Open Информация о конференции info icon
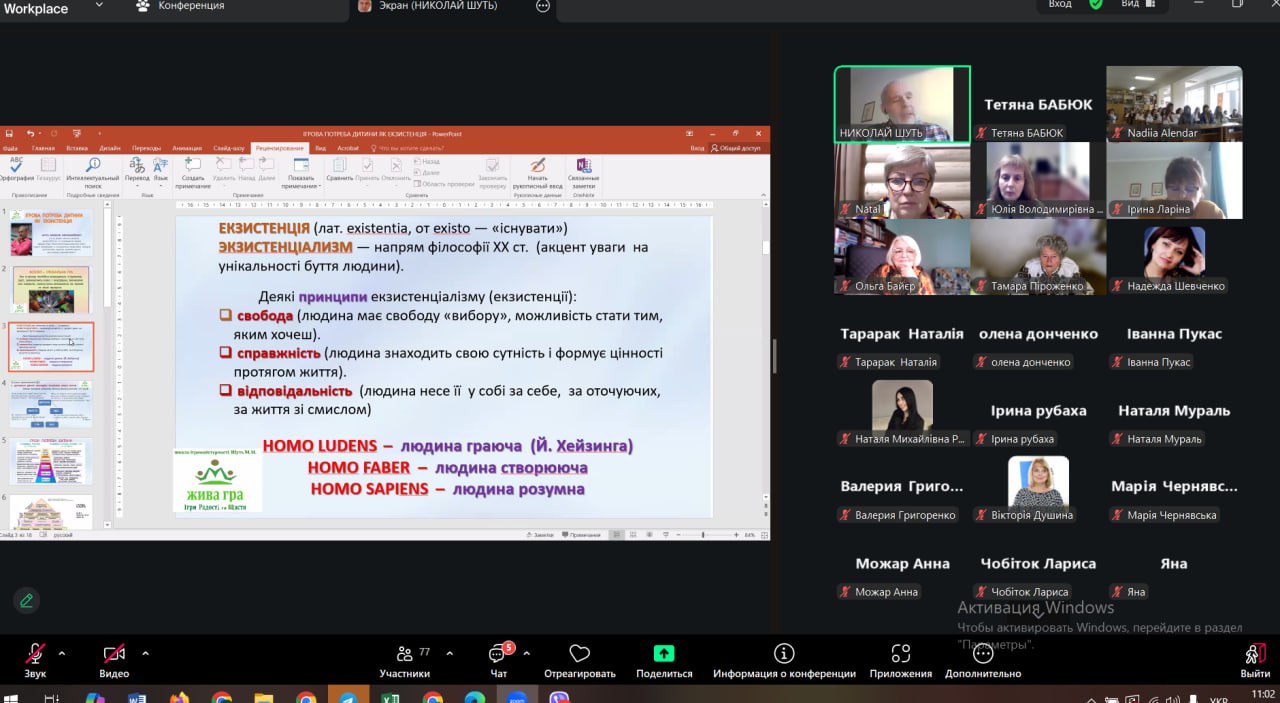The height and width of the screenshot is (703, 1280). pyautogui.click(x=784, y=655)
